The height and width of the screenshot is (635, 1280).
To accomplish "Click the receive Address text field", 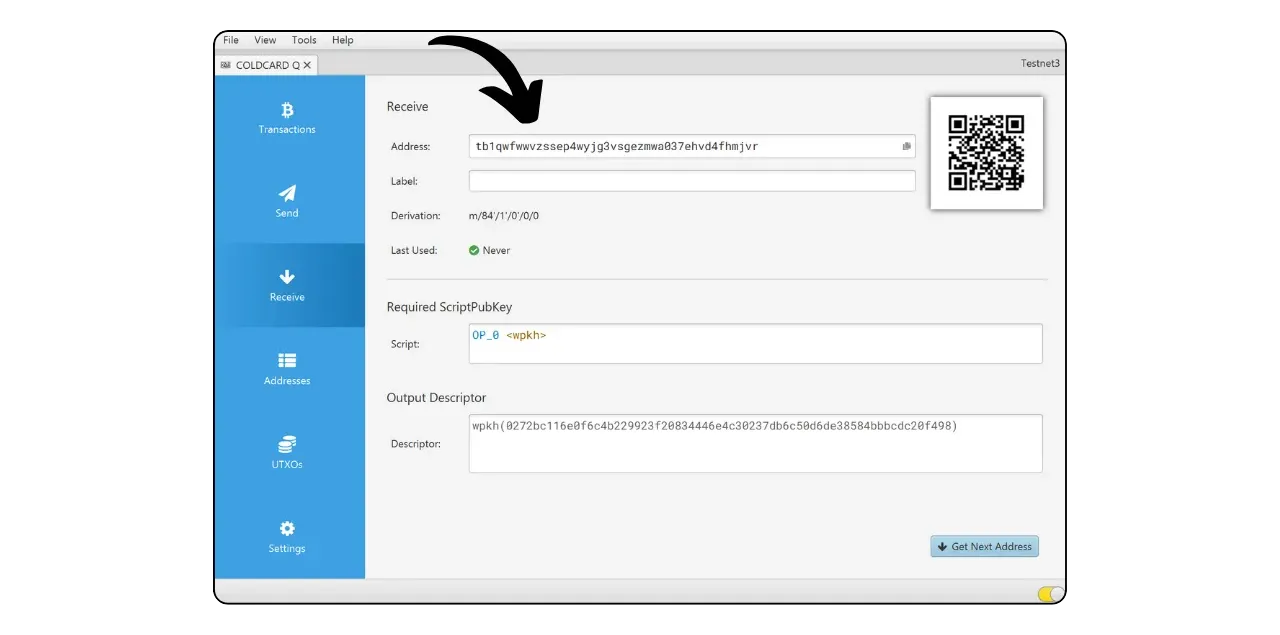I will tap(680, 147).
